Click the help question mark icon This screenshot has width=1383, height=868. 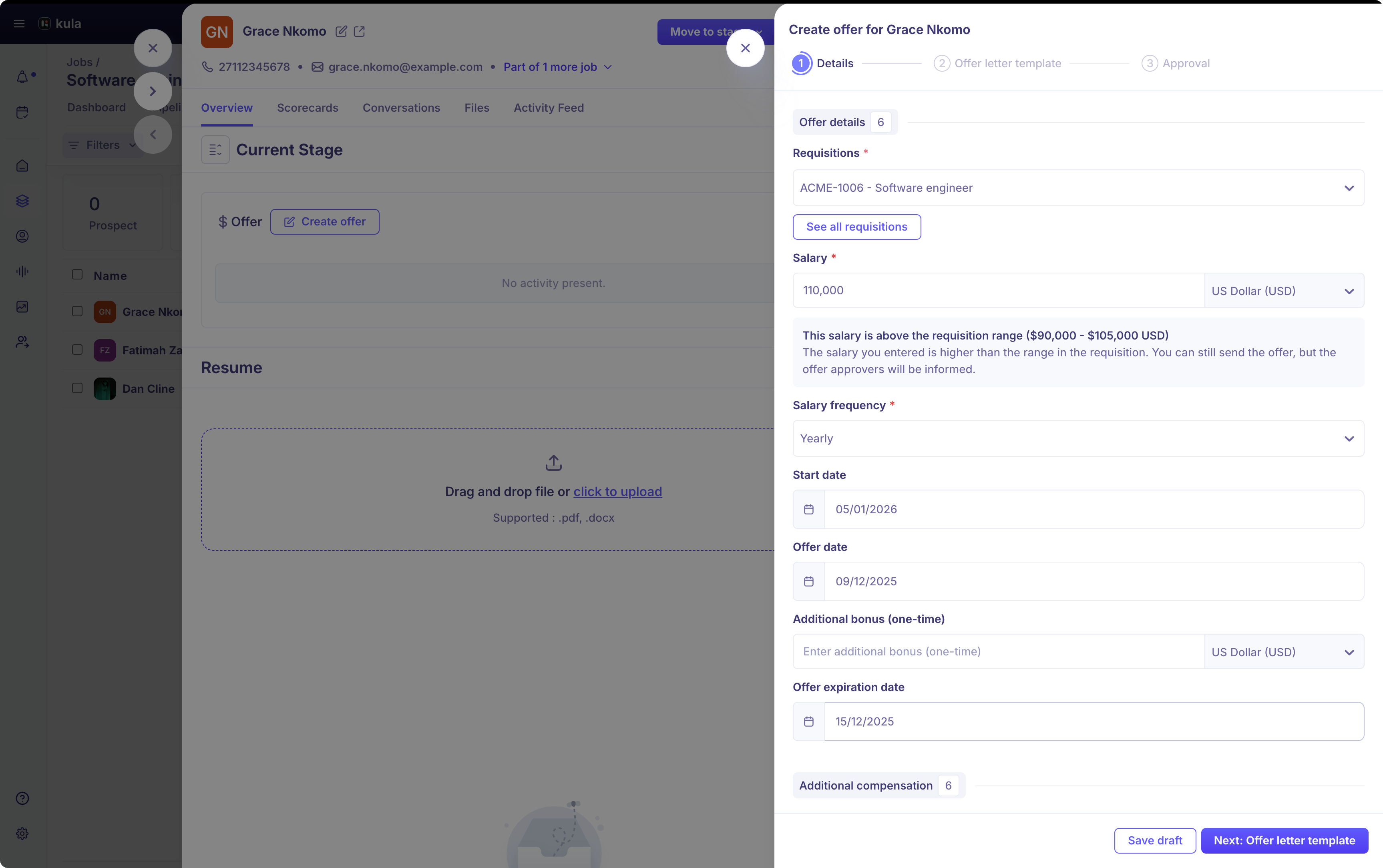tap(22, 798)
